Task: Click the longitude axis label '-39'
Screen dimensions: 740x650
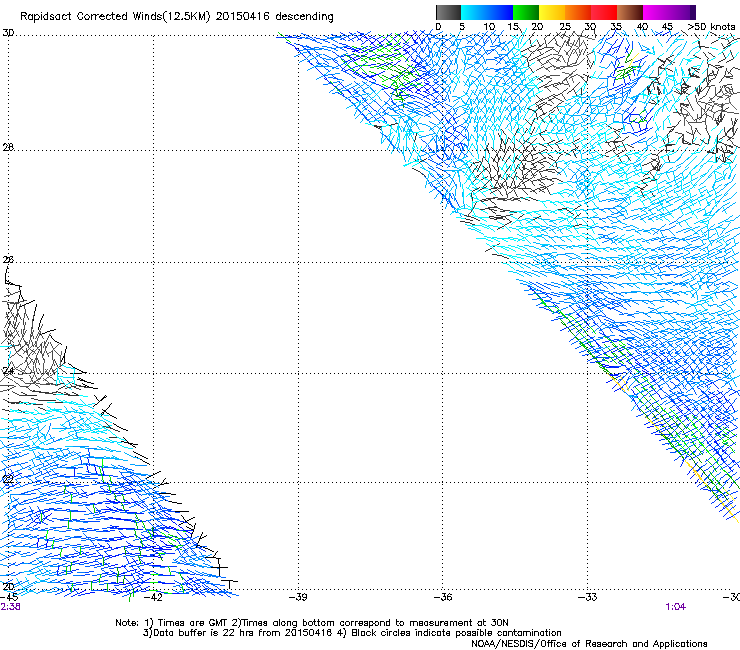Action: [x=298, y=597]
